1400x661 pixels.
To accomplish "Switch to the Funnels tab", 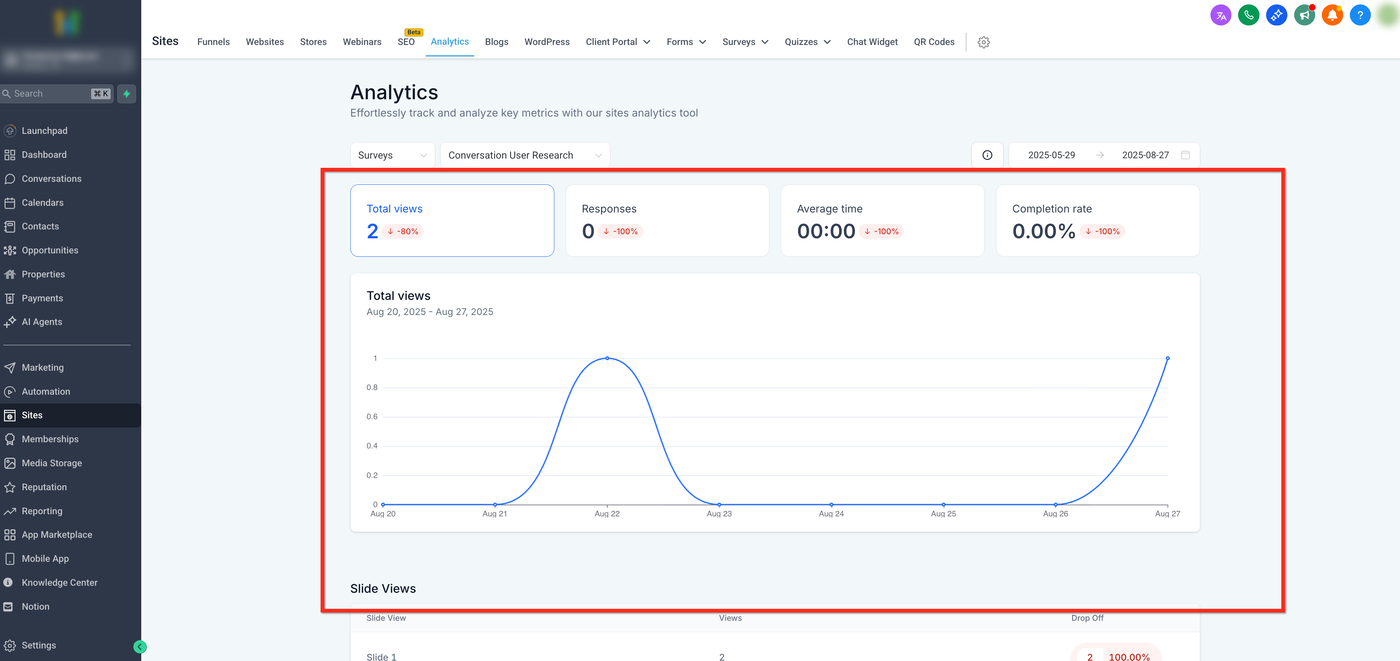I will (213, 42).
